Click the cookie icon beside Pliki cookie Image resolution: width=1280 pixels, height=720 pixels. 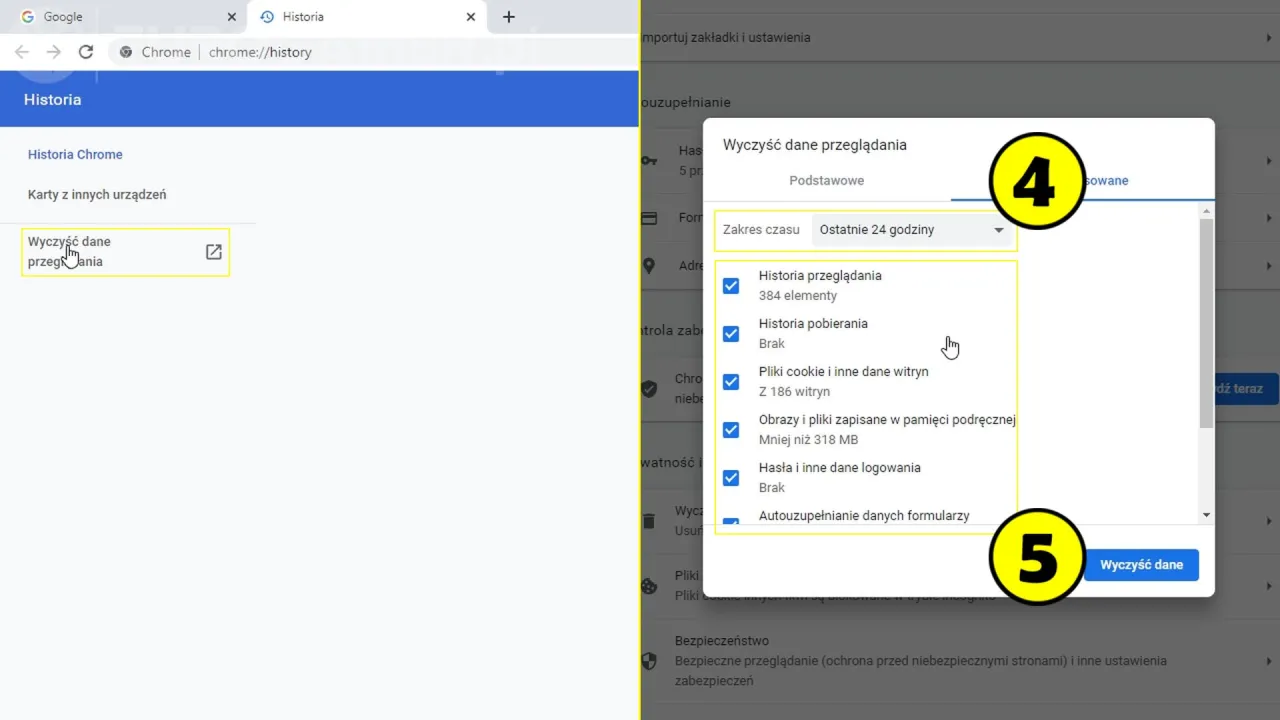click(x=651, y=586)
